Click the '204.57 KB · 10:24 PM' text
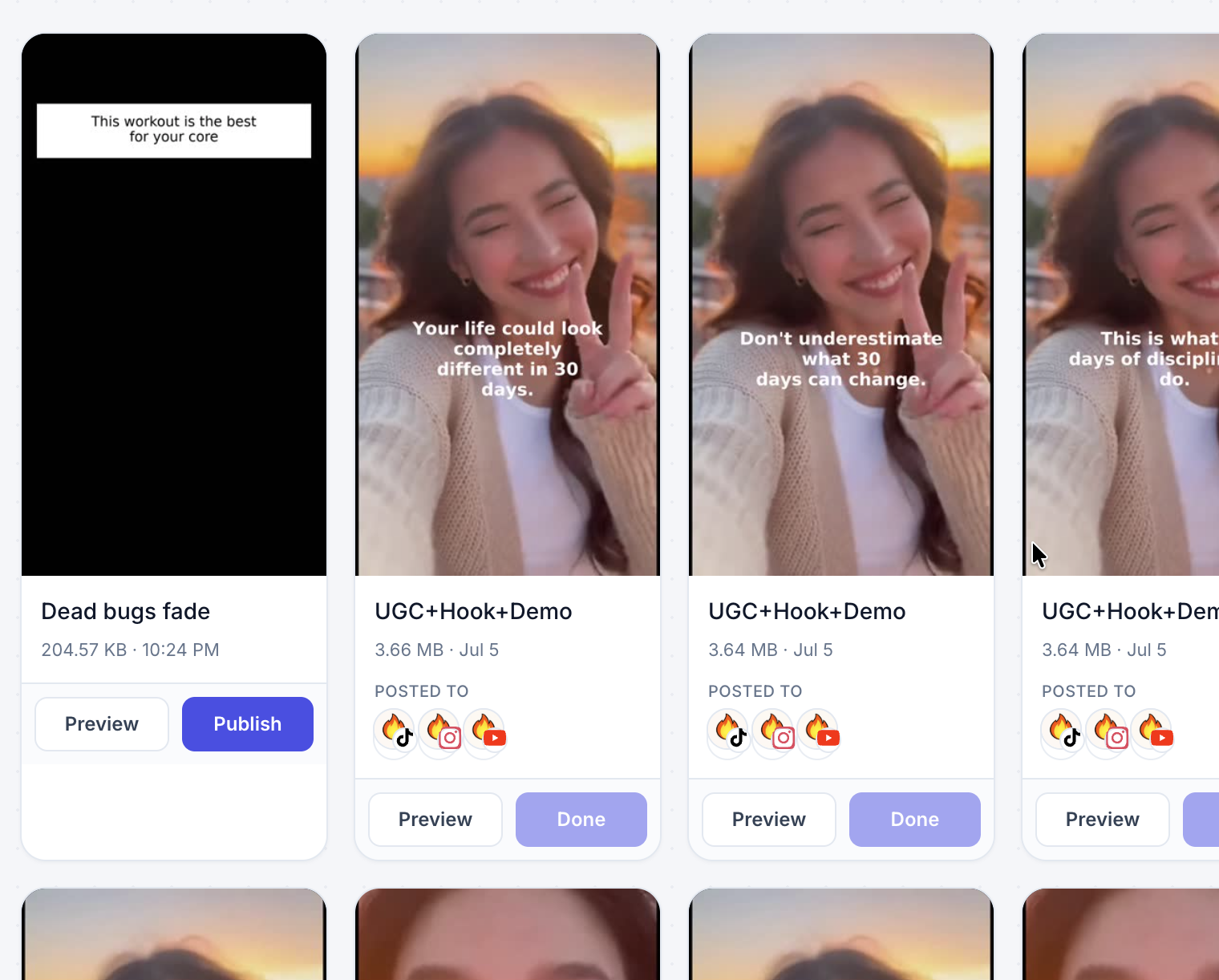Screen dimensions: 1219x980 click(x=130, y=650)
